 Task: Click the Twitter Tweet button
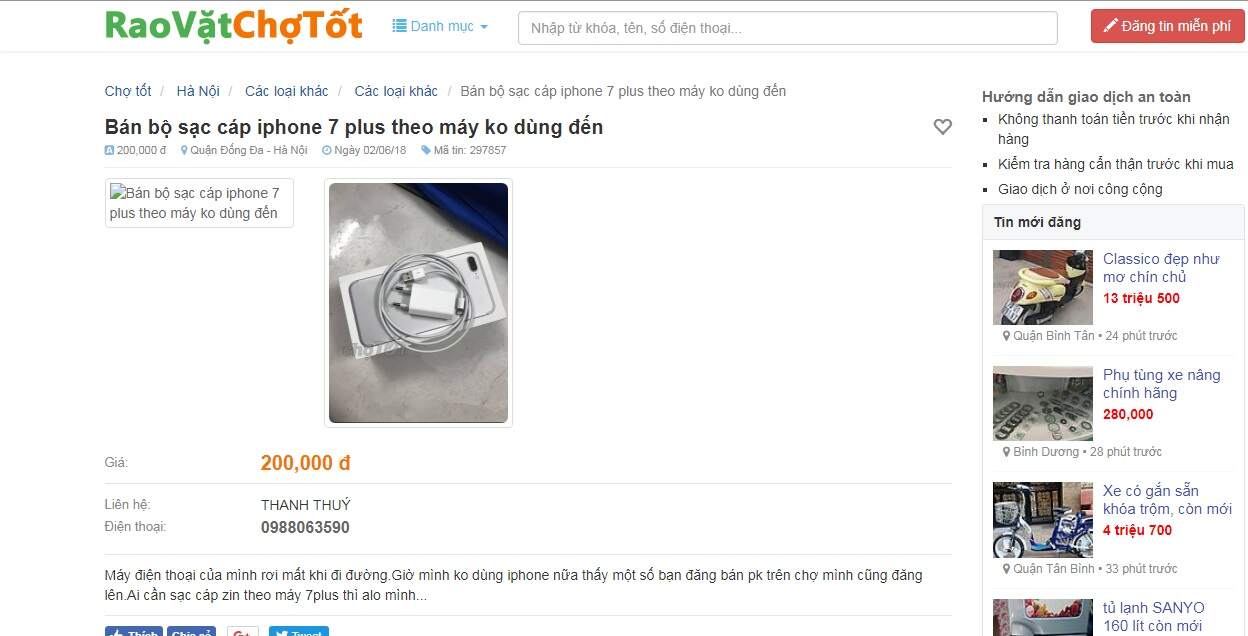coord(298,631)
